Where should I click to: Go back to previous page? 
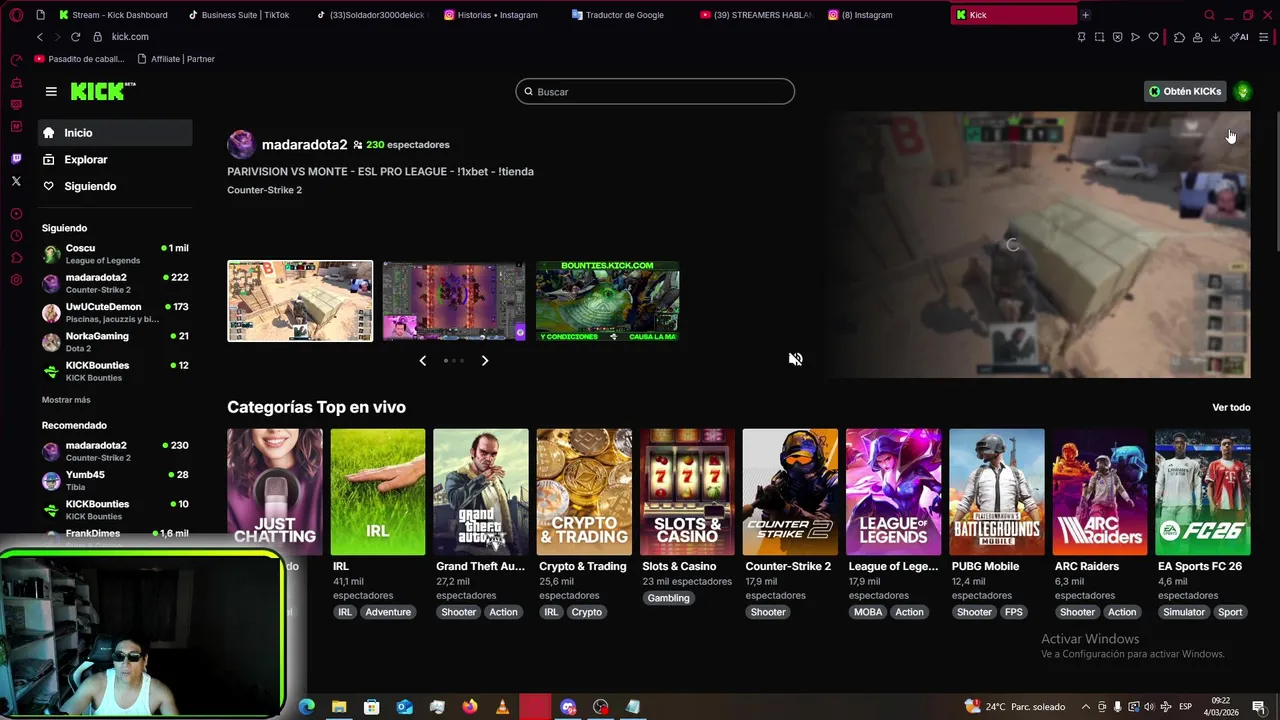coord(40,37)
